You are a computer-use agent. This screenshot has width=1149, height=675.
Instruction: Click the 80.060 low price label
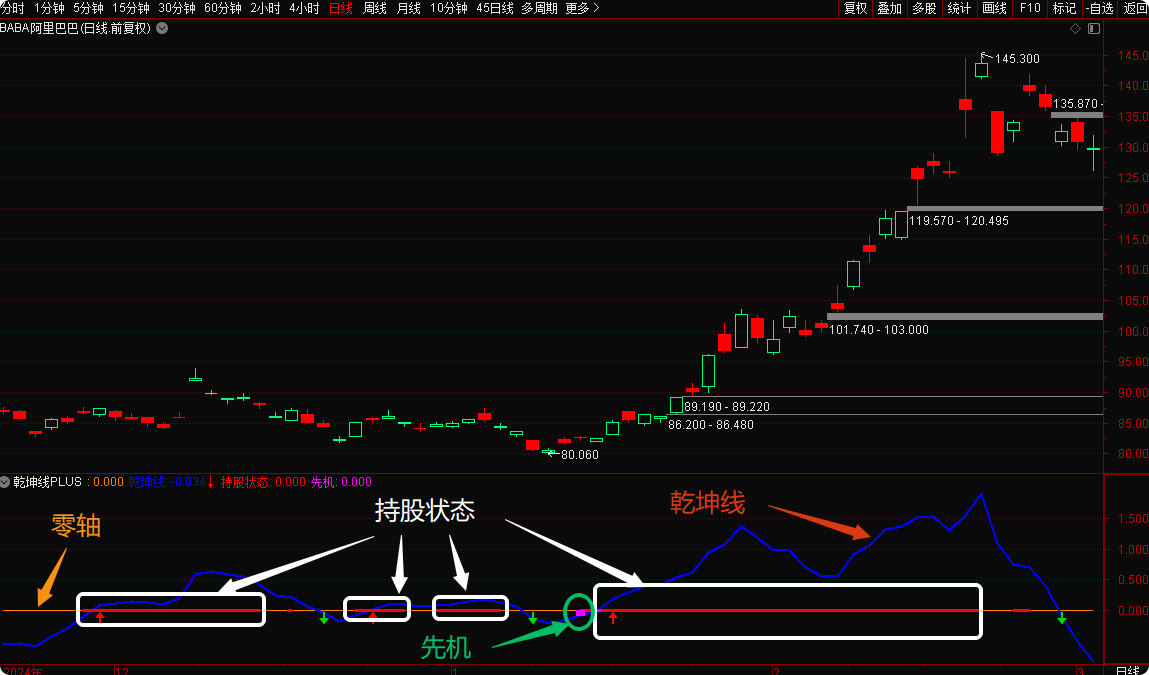pos(580,454)
